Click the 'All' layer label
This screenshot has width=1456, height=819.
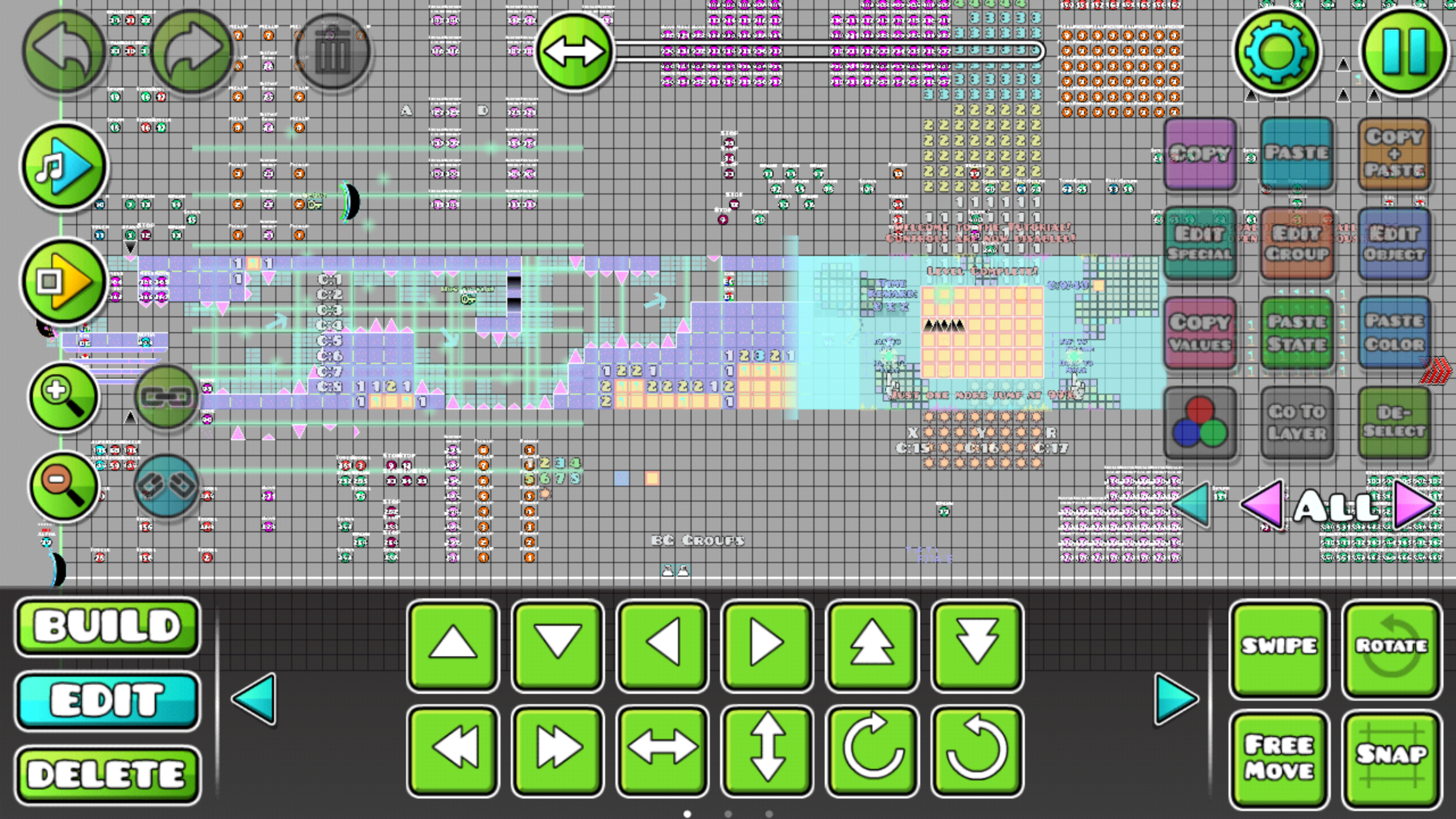point(1337,506)
